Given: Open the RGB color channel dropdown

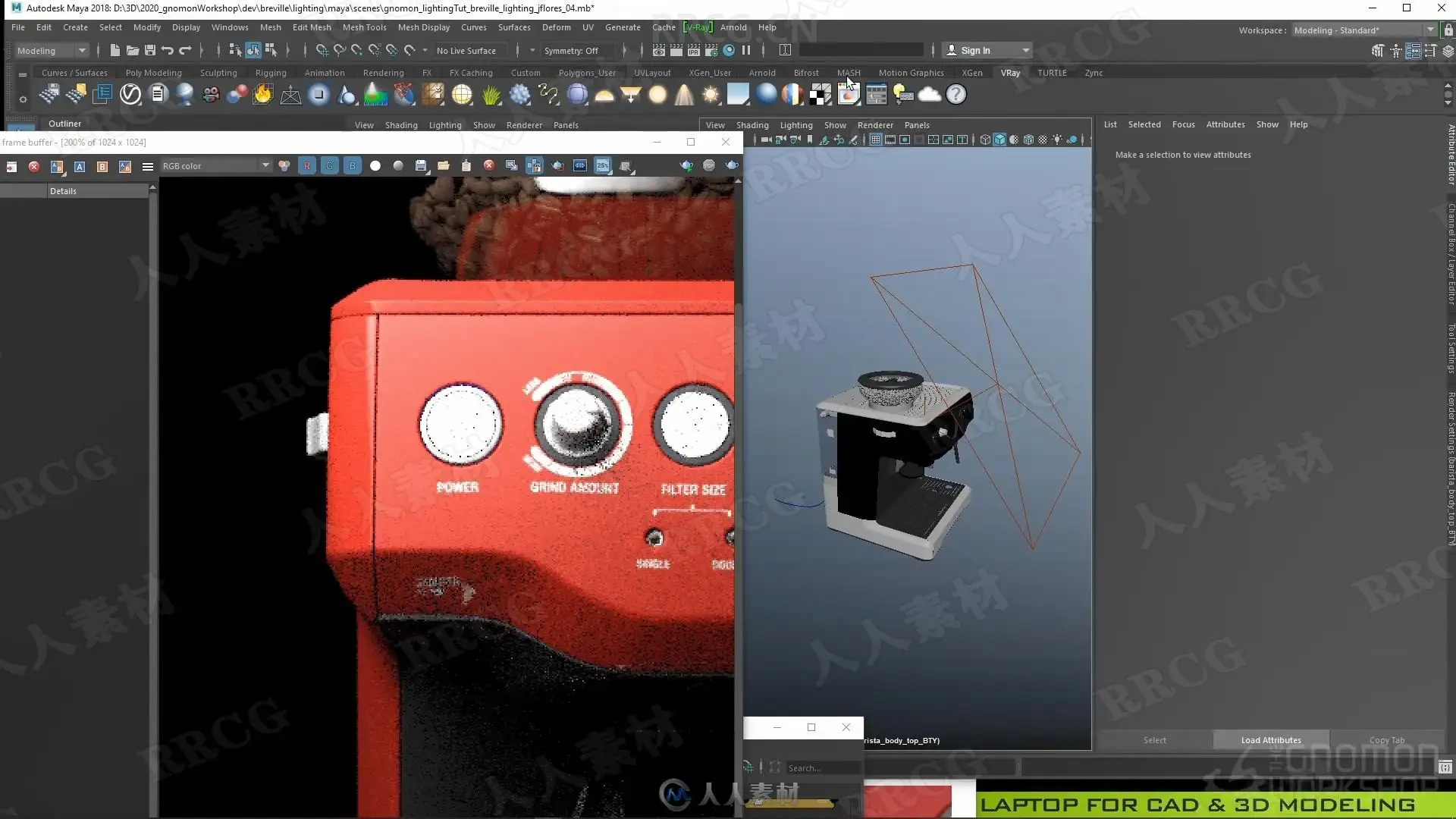Looking at the screenshot, I should pyautogui.click(x=215, y=166).
